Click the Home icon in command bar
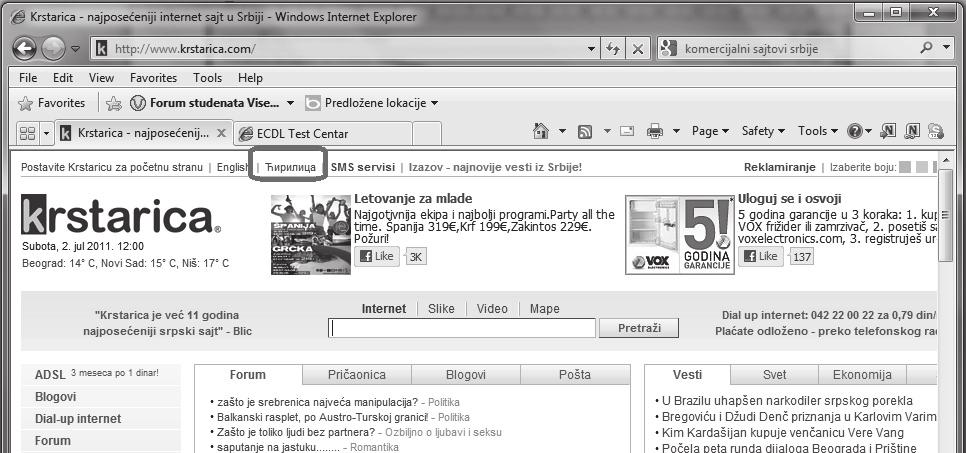Screen dimensions: 966x453 (540, 131)
